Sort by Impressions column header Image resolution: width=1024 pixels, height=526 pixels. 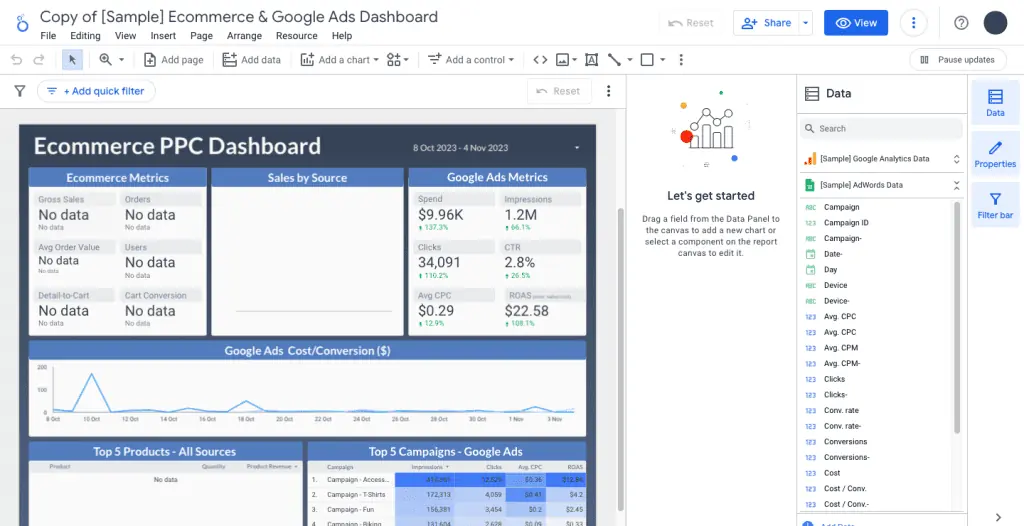click(430, 467)
